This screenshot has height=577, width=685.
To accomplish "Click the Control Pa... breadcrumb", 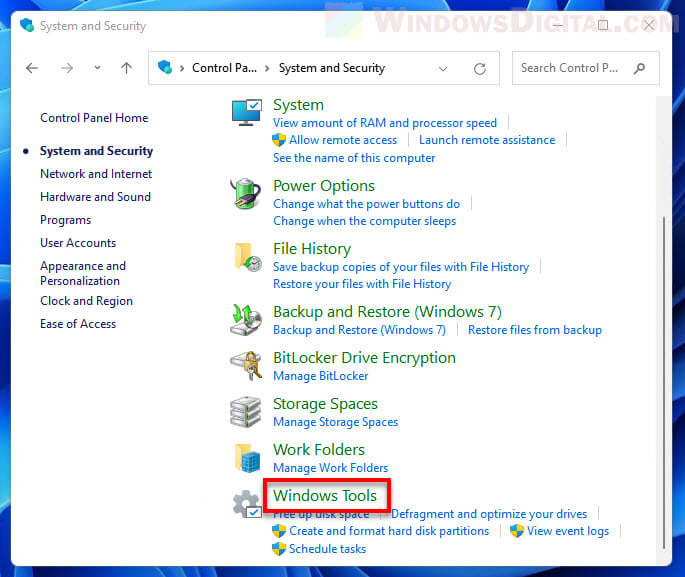I will [224, 68].
